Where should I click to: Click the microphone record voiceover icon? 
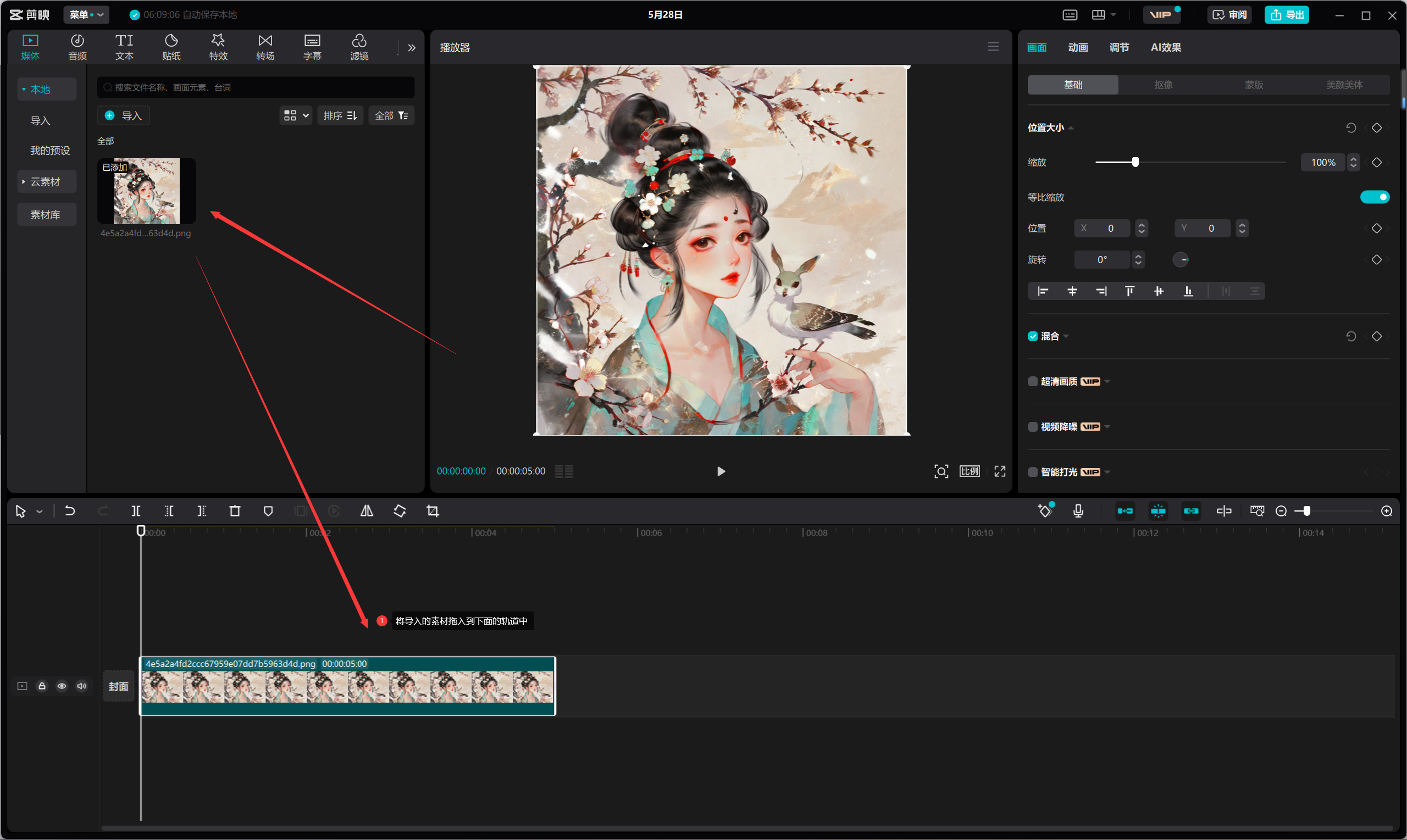pos(1078,510)
